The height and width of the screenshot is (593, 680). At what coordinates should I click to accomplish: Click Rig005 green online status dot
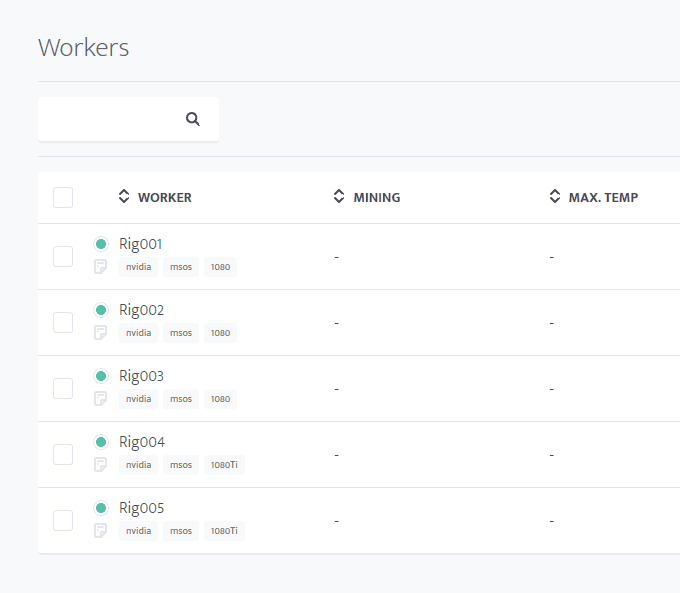(101, 508)
